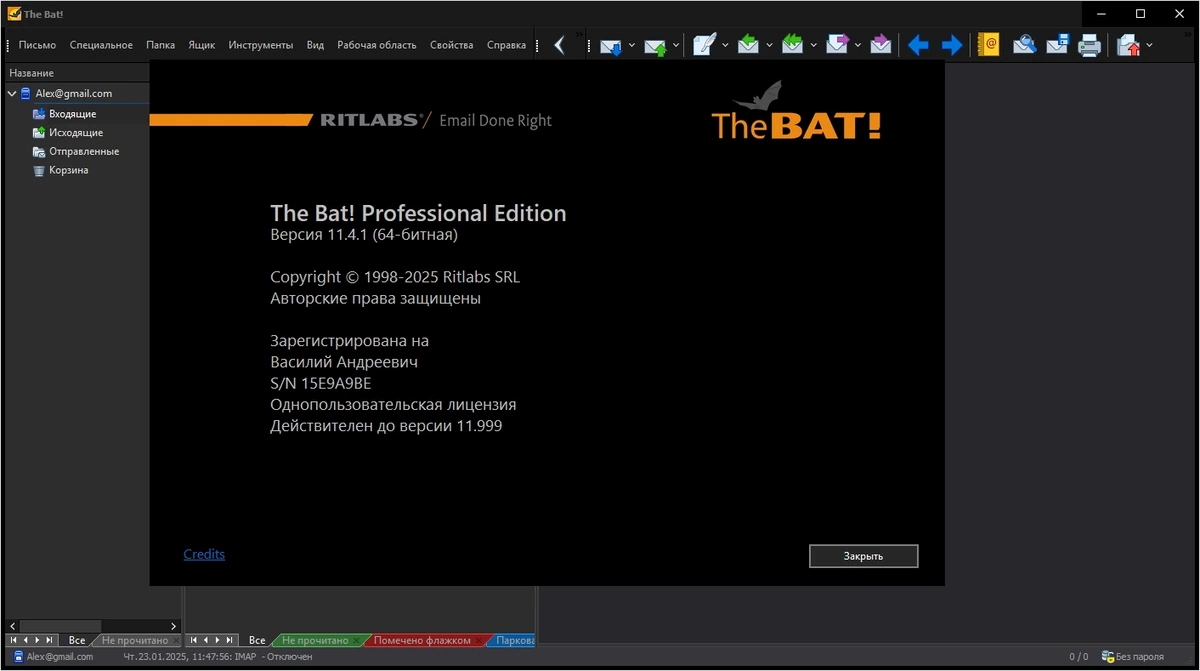Open the Письмо menu
This screenshot has width=1200, height=671.
(37, 45)
